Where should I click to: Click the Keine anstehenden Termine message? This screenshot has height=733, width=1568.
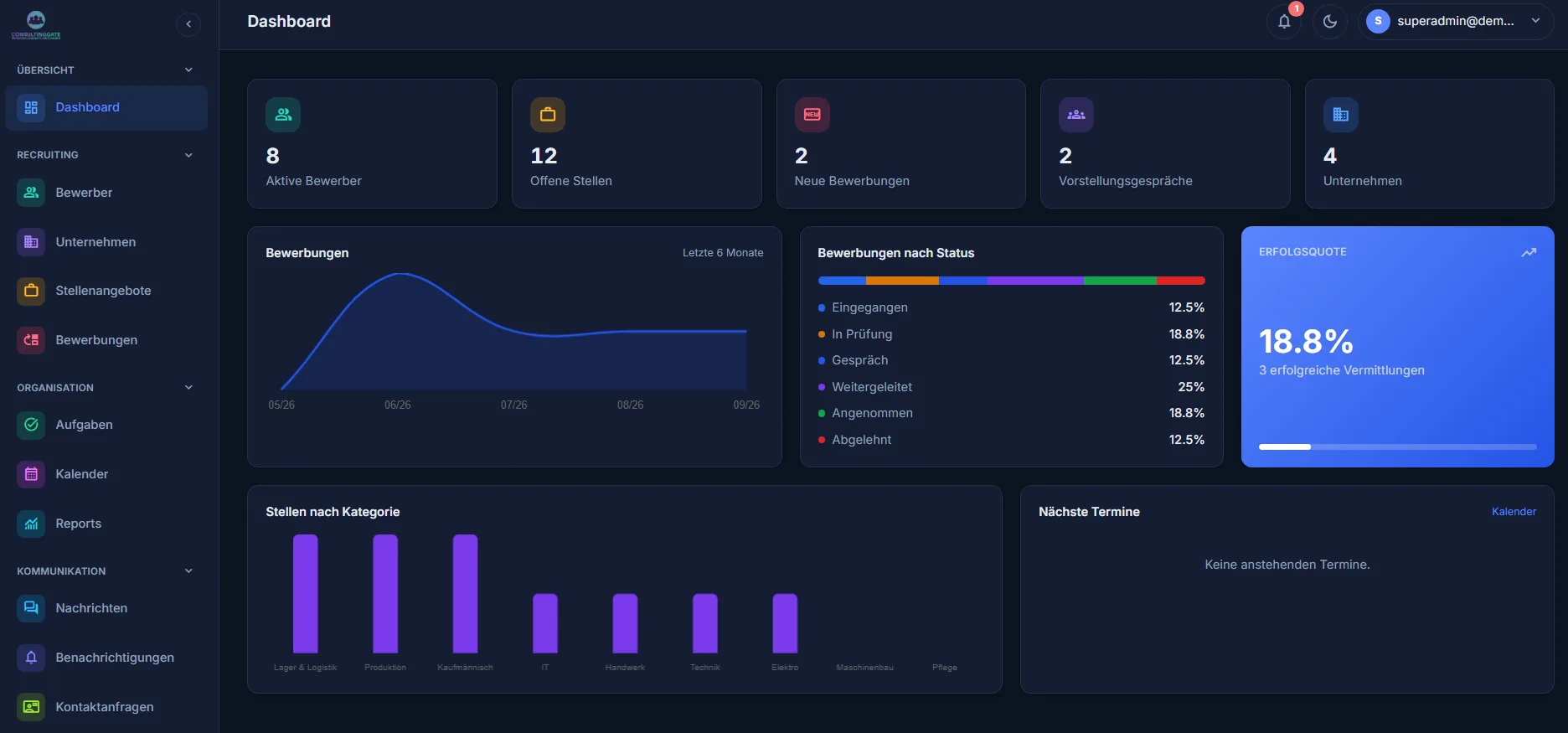pyautogui.click(x=1287, y=565)
